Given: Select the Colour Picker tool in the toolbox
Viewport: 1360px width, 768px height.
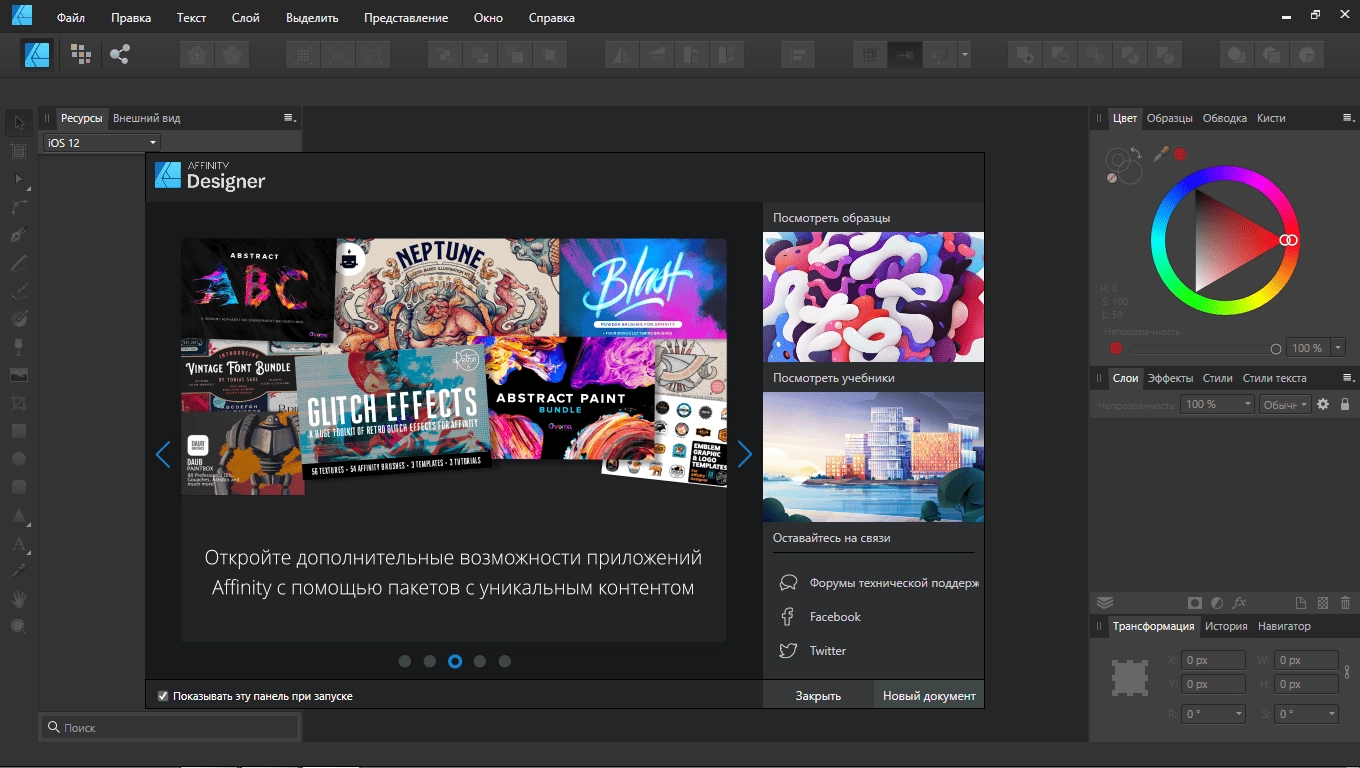Looking at the screenshot, I should pos(18,570).
